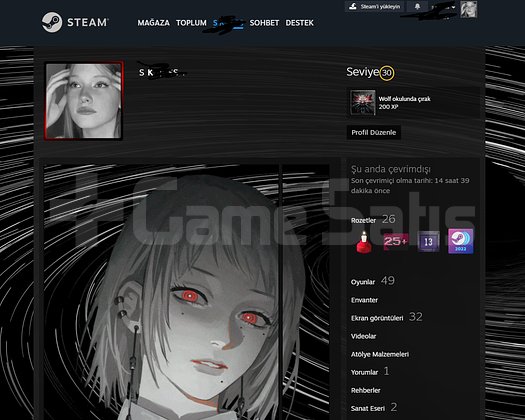Open the SOHBET menu item
Screen dimensions: 525x420
coord(264,23)
